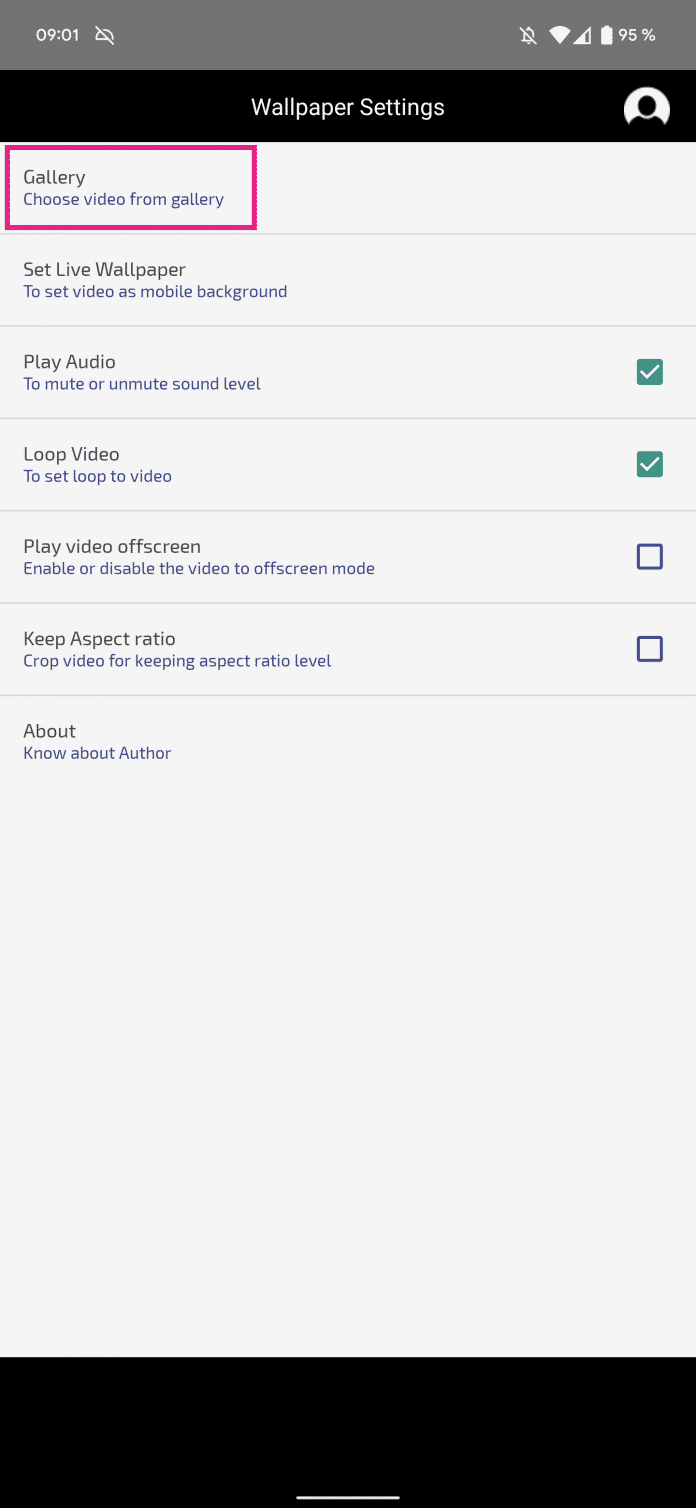This screenshot has width=696, height=1508.
Task: Tap the home gesture navigation bar
Action: 348,1497
